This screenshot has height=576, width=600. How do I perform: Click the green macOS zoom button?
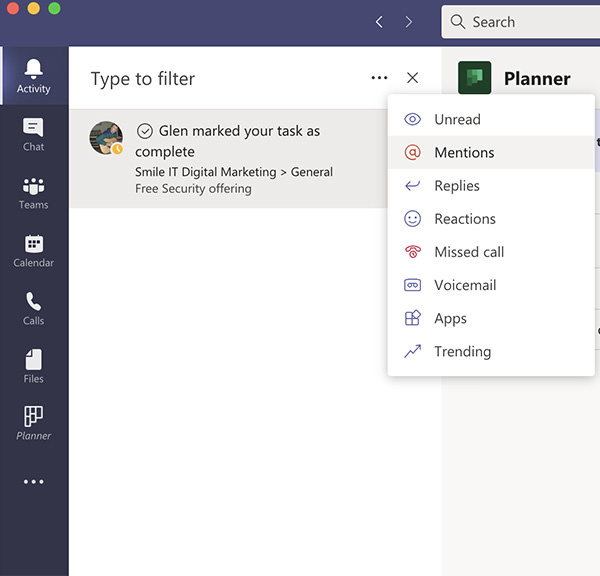coord(54,8)
